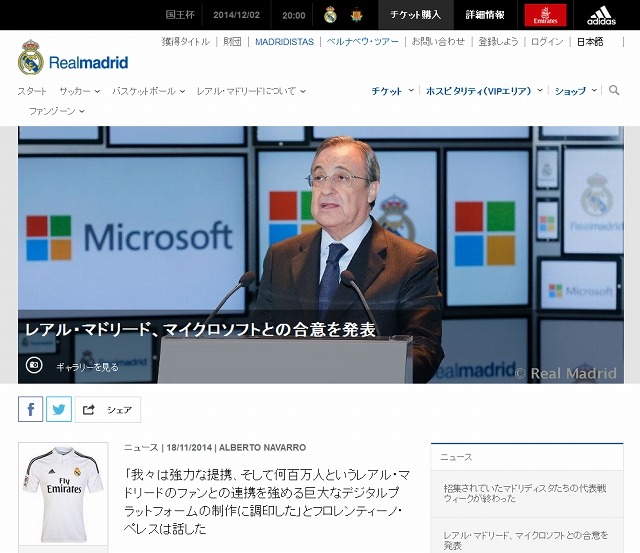Click the 国王杯 competition label
Image resolution: width=640 pixels, height=553 pixels.
click(180, 15)
